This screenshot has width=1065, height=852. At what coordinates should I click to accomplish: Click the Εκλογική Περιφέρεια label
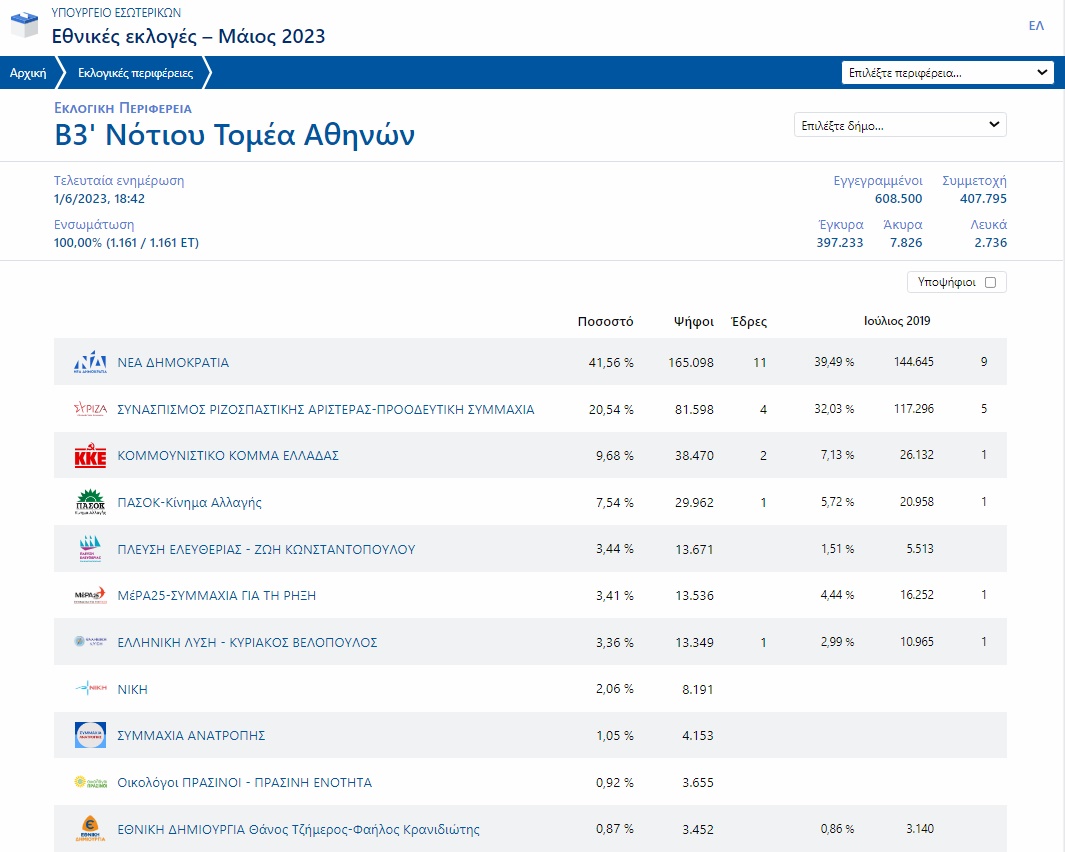[x=123, y=108]
